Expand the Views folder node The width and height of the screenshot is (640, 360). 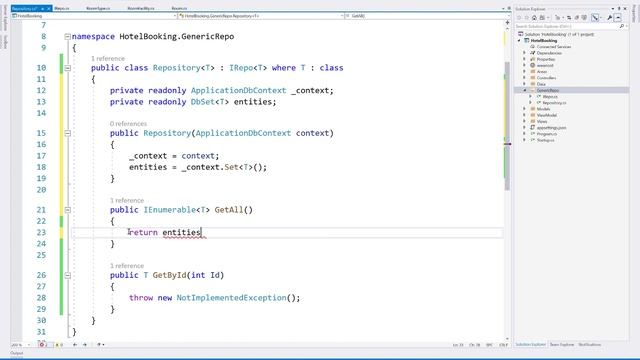[525, 121]
